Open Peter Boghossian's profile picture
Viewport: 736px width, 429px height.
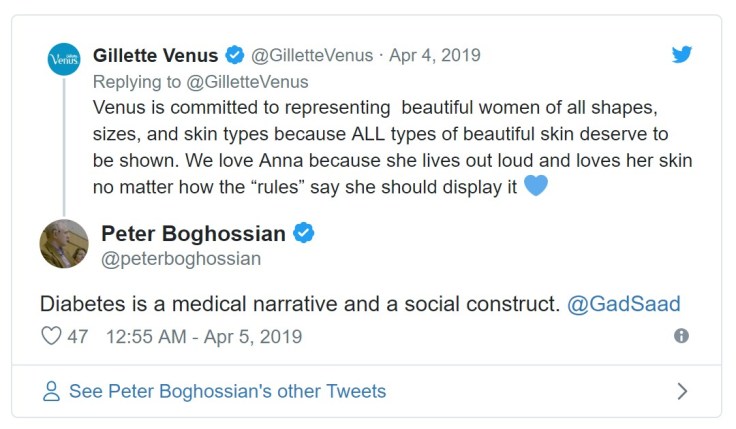64,244
